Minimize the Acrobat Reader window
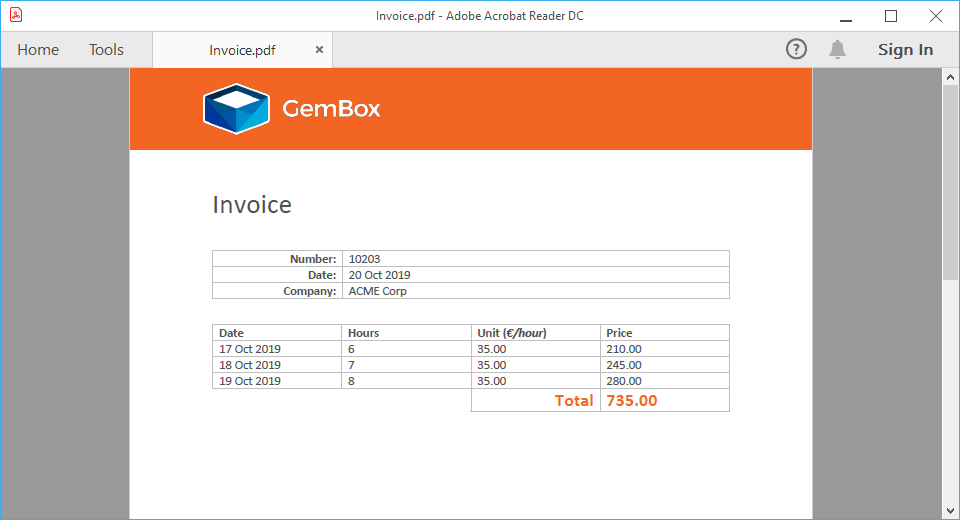Screen dimensions: 960x520 coord(846,16)
